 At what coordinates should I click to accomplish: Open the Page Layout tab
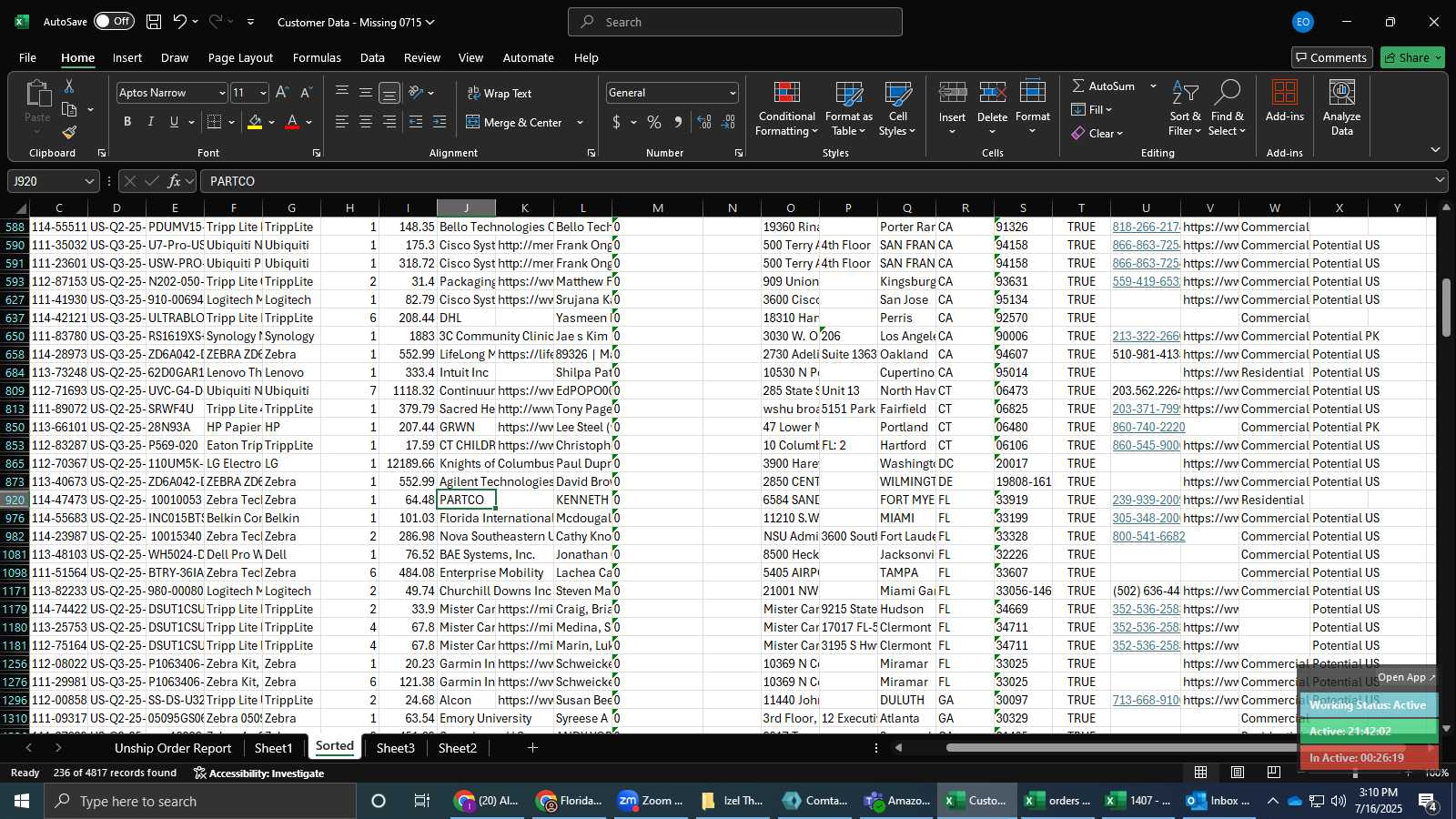pyautogui.click(x=240, y=57)
